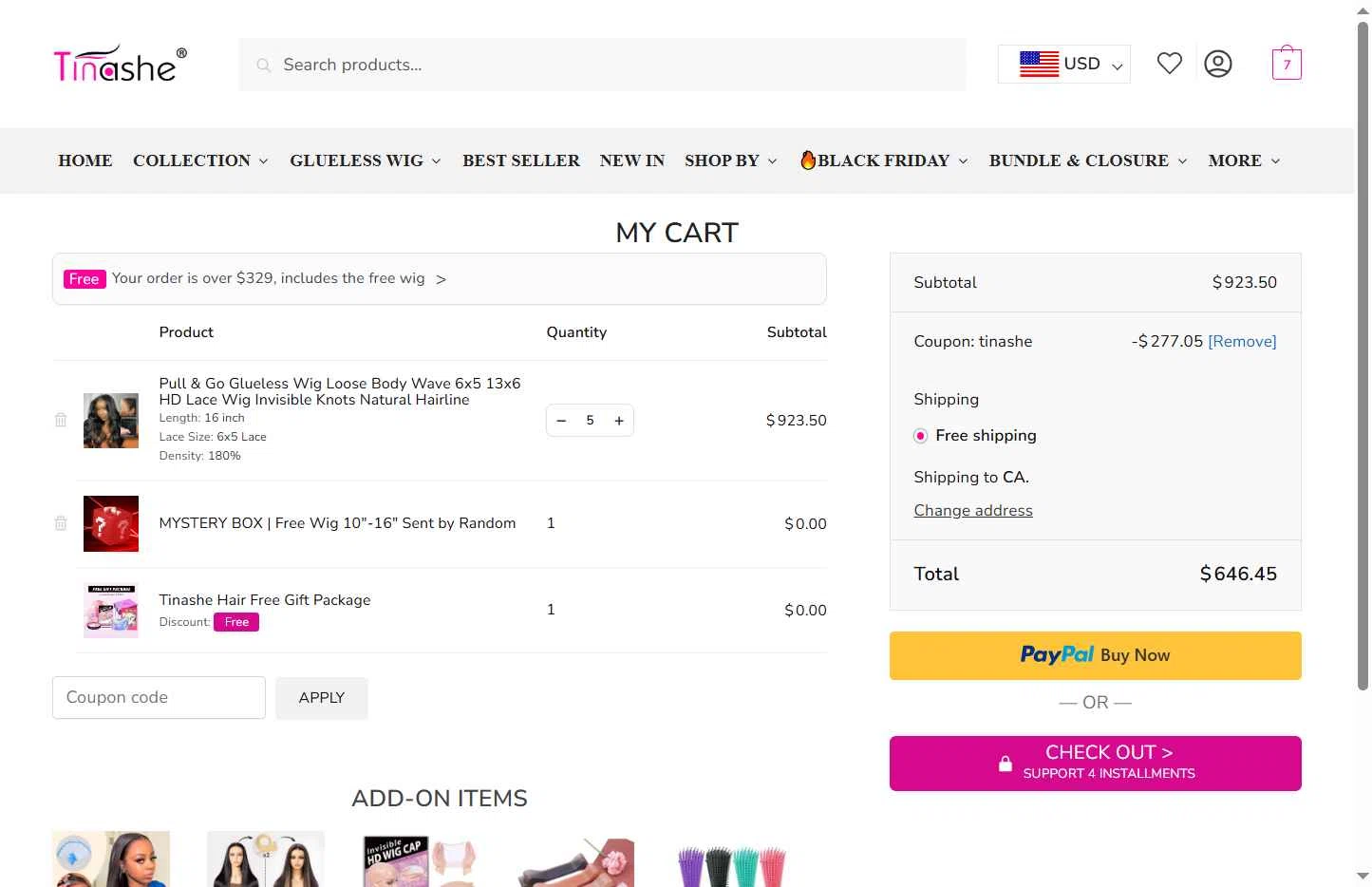The image size is (1372, 887).
Task: Open the Best Seller menu item
Action: point(521,160)
